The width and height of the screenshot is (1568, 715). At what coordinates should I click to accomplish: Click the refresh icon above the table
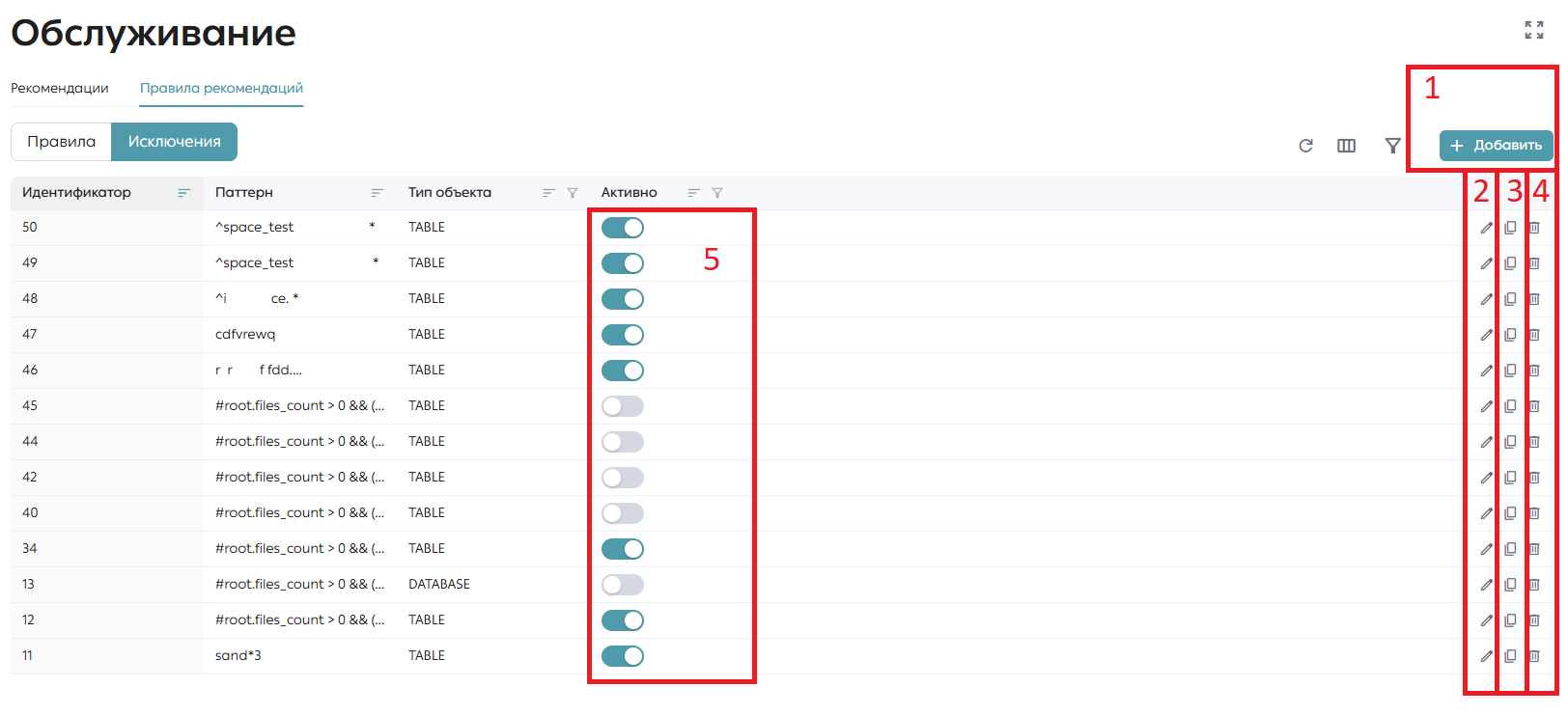pyautogui.click(x=1305, y=146)
